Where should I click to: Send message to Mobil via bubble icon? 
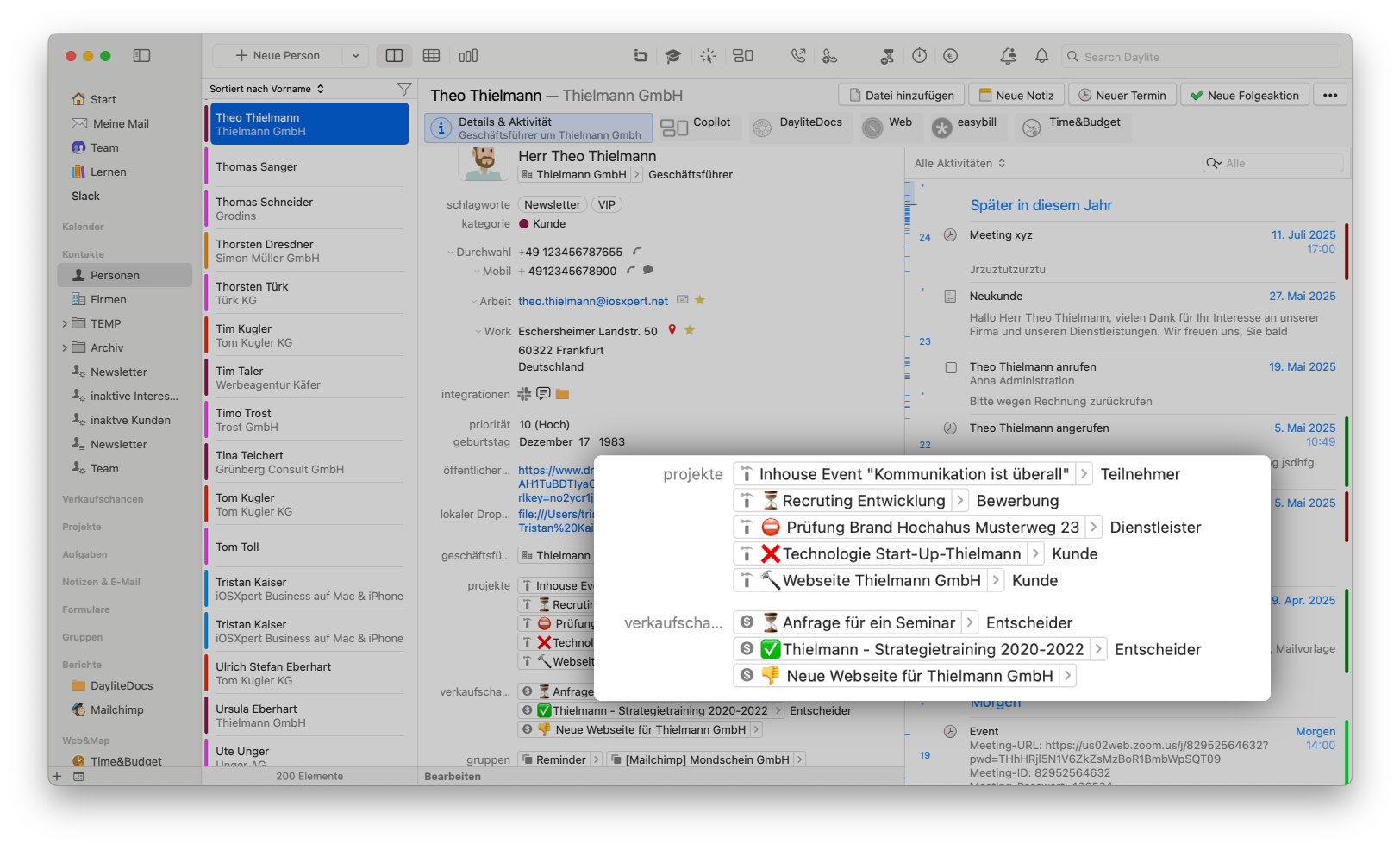tap(648, 270)
